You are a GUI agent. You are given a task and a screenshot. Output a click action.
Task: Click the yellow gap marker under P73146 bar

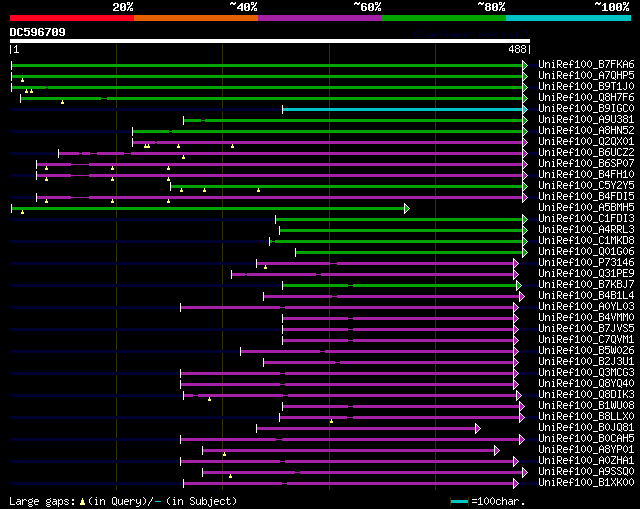[266, 267]
